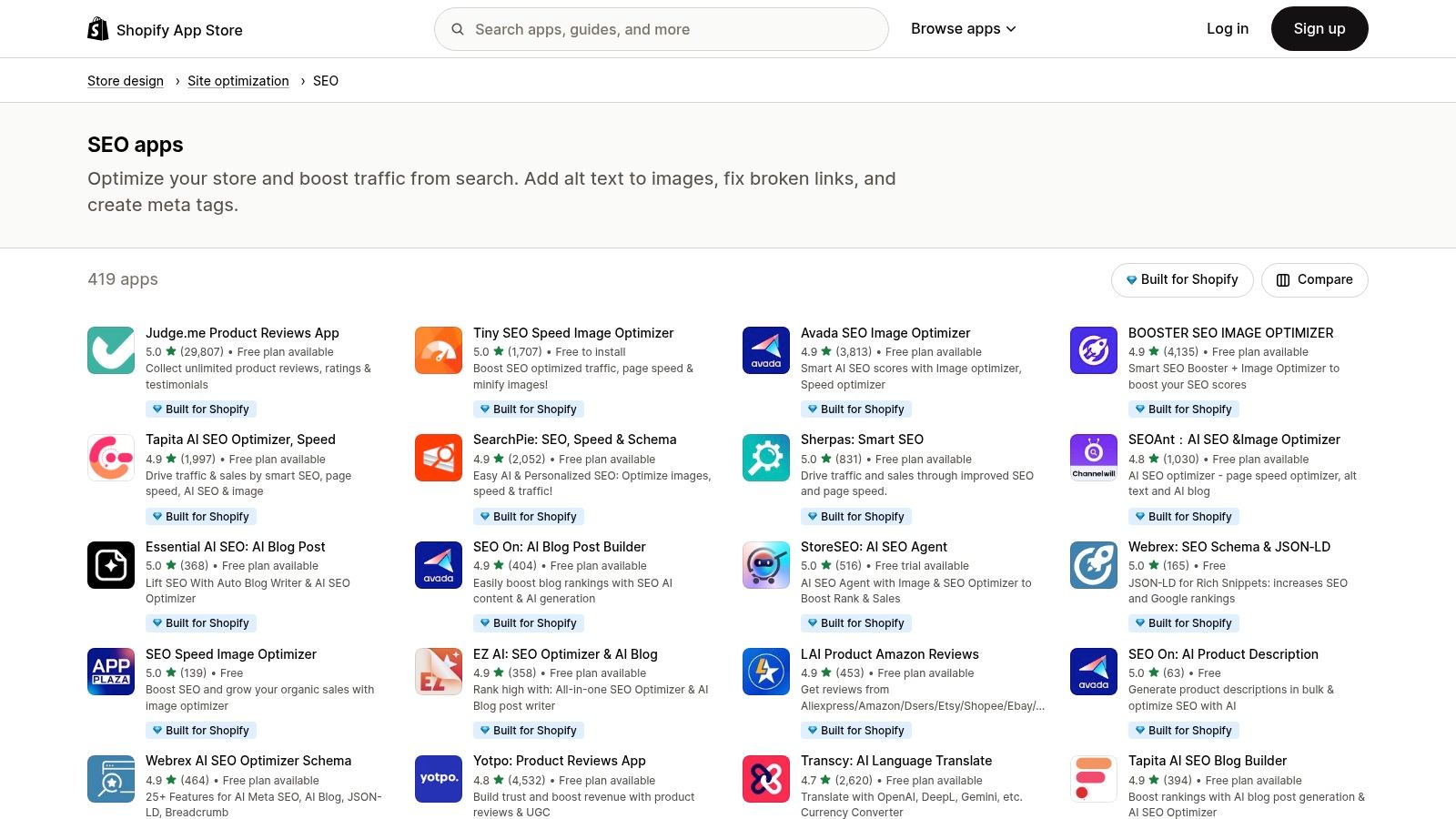Open Tapita AI SEO Optimizer, Speed title
1456x819 pixels.
(240, 440)
